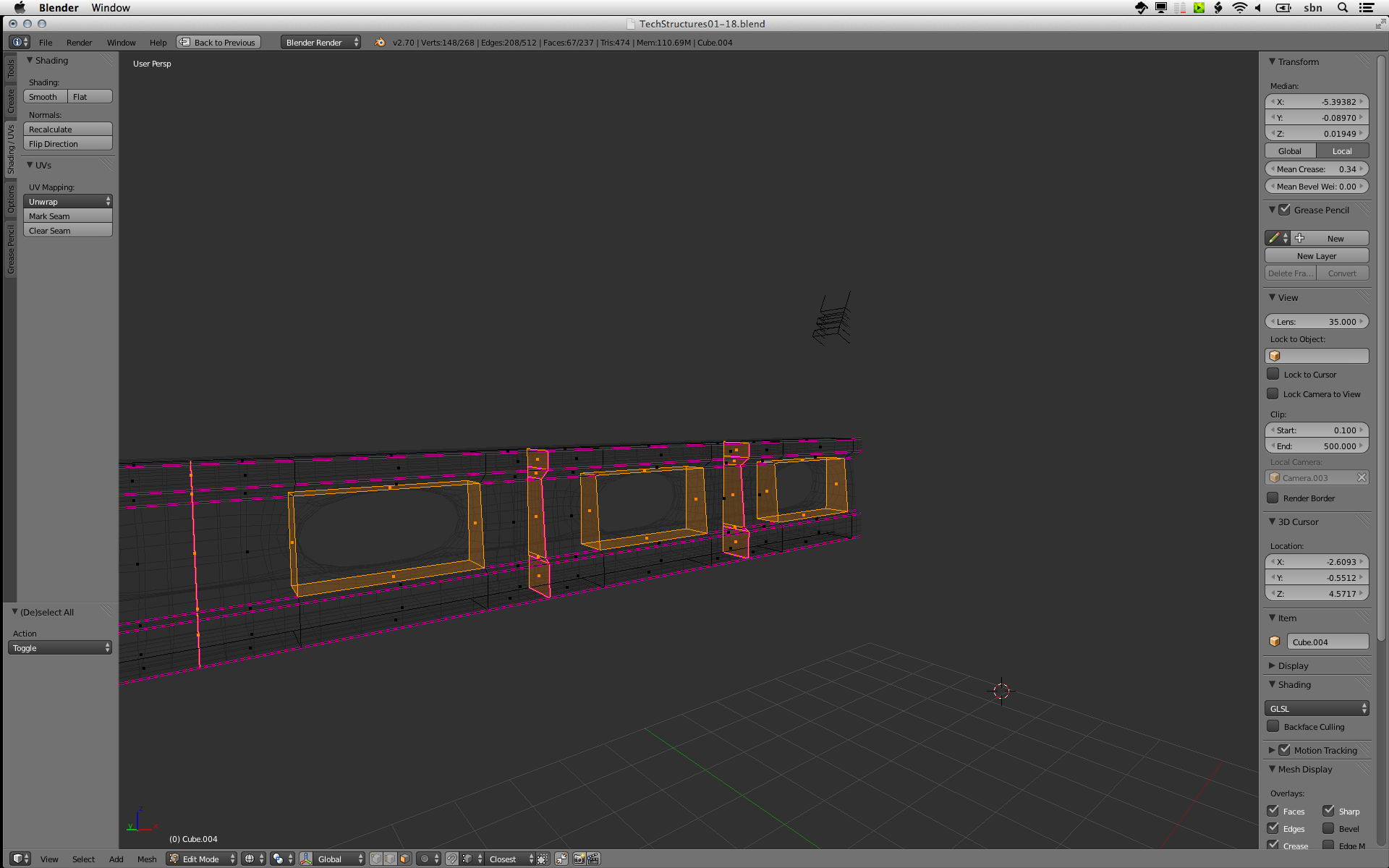1389x868 pixels.
Task: Enable Render Border checkbox
Action: (1273, 498)
